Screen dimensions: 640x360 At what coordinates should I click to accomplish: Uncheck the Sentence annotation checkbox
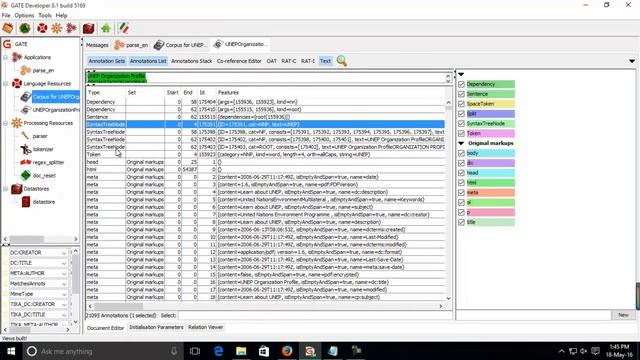tap(461, 94)
